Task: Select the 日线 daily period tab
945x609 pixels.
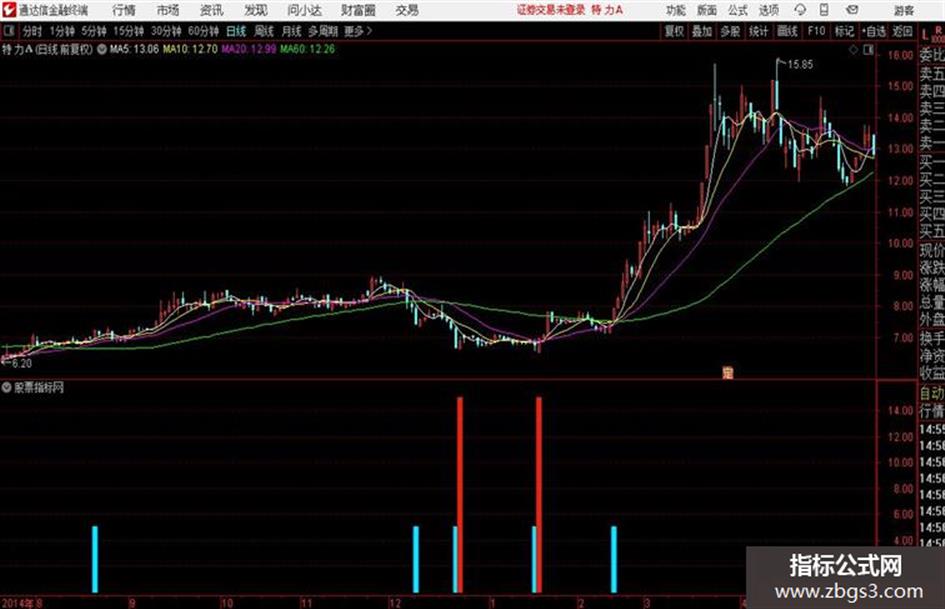Action: pos(236,31)
